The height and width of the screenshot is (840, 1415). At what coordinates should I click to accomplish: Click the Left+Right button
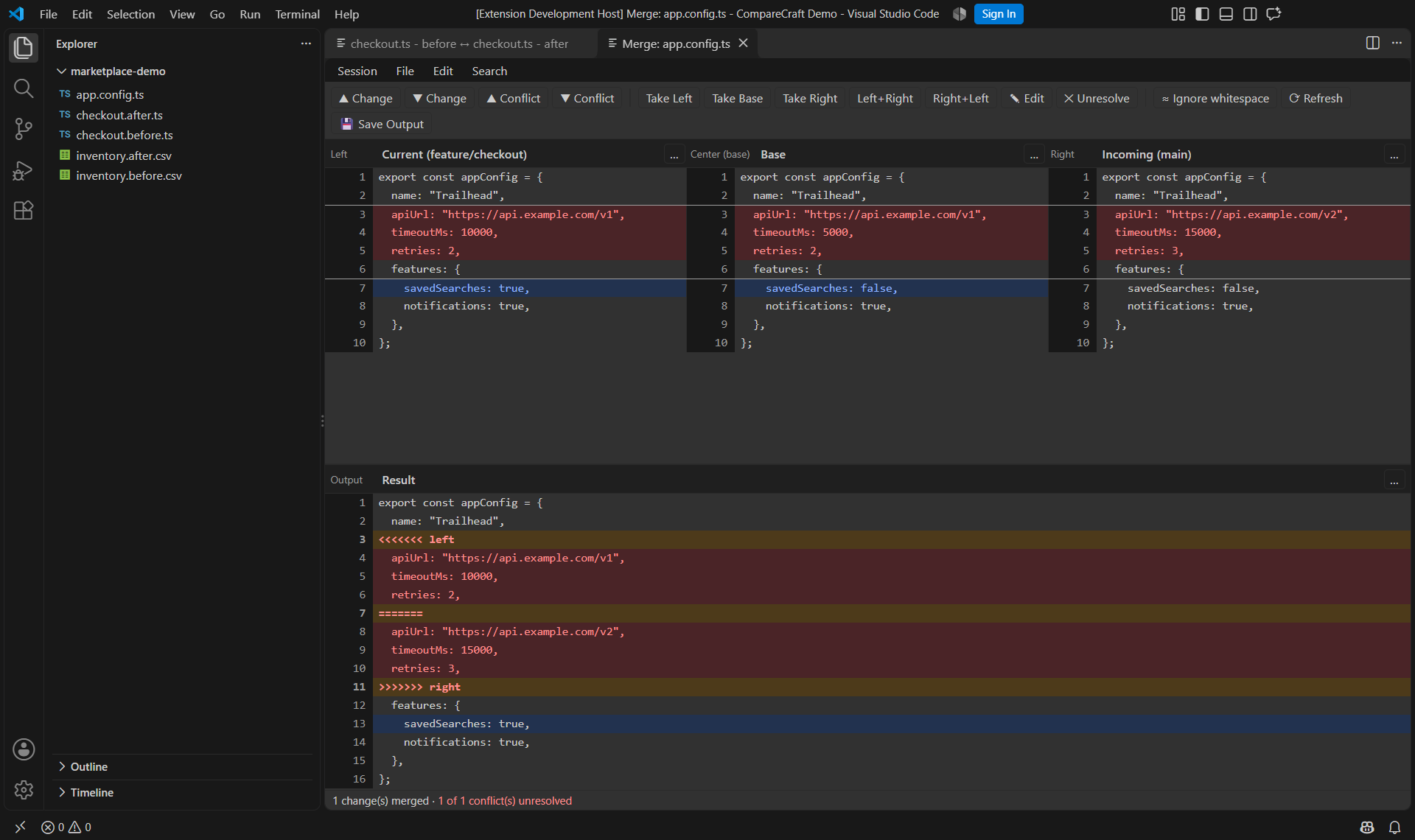pos(884,98)
